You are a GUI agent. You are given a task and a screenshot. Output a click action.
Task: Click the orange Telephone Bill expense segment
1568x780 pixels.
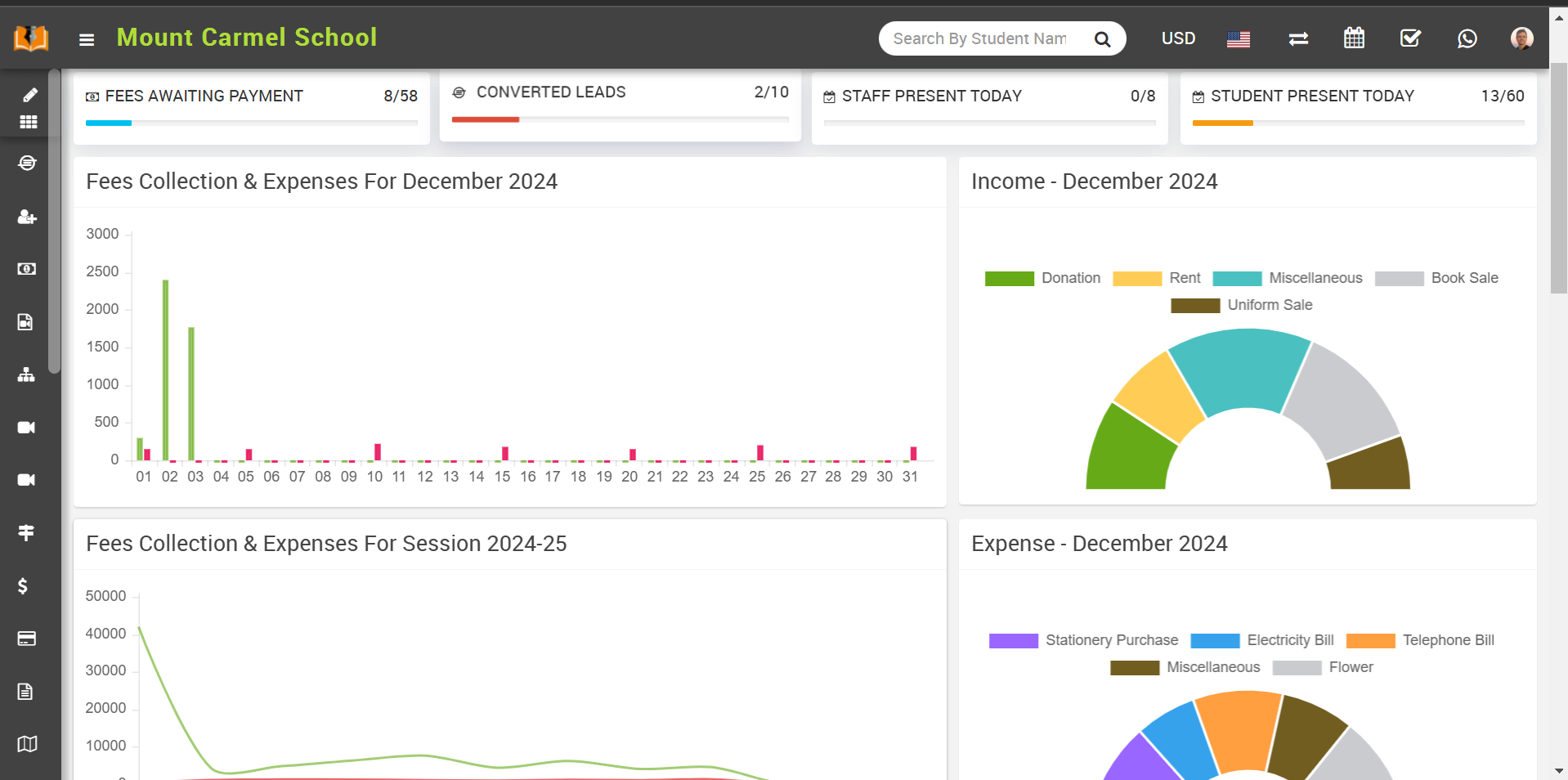pos(1240,730)
